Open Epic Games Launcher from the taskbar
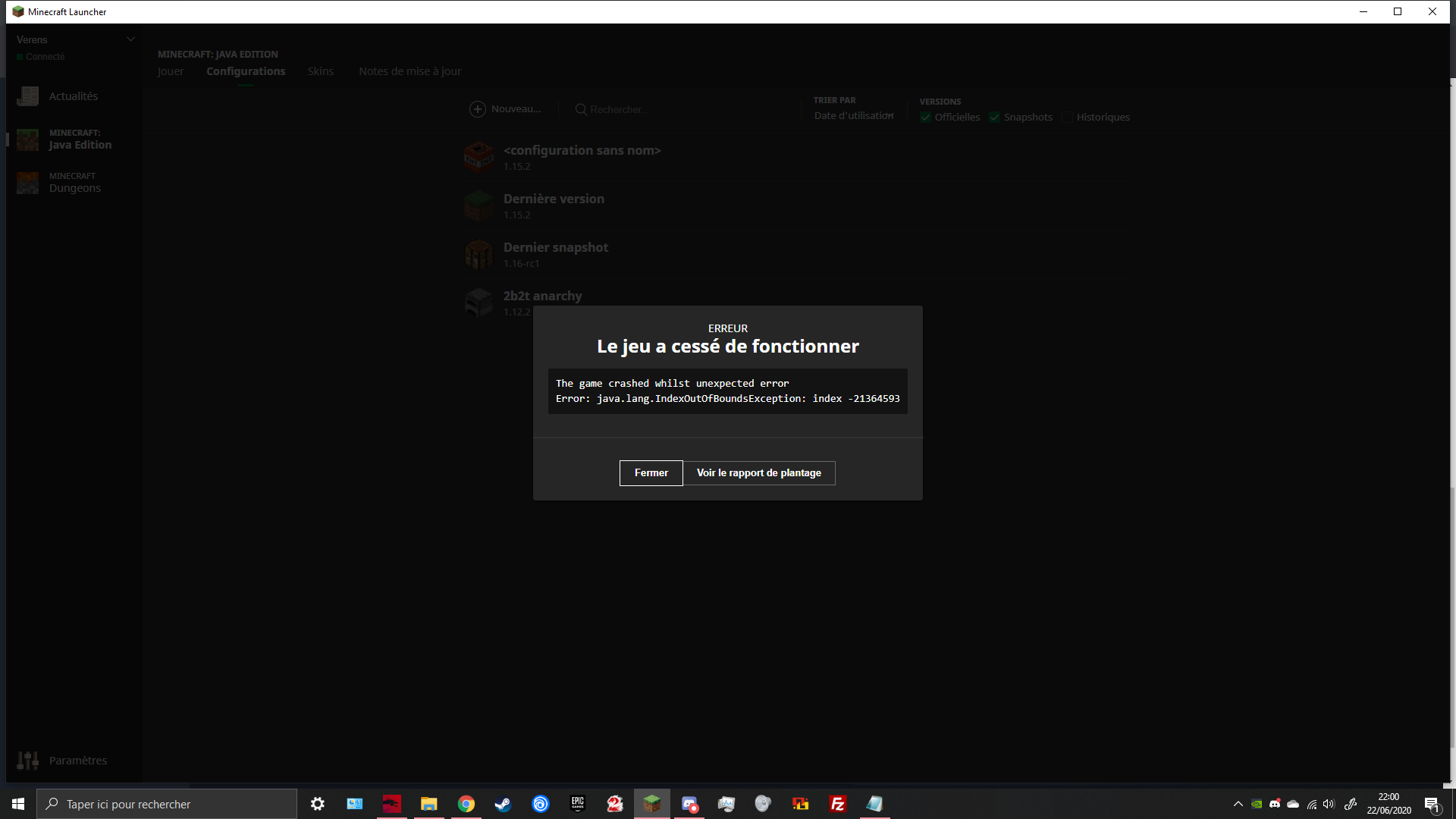The height and width of the screenshot is (819, 1456). (x=578, y=804)
